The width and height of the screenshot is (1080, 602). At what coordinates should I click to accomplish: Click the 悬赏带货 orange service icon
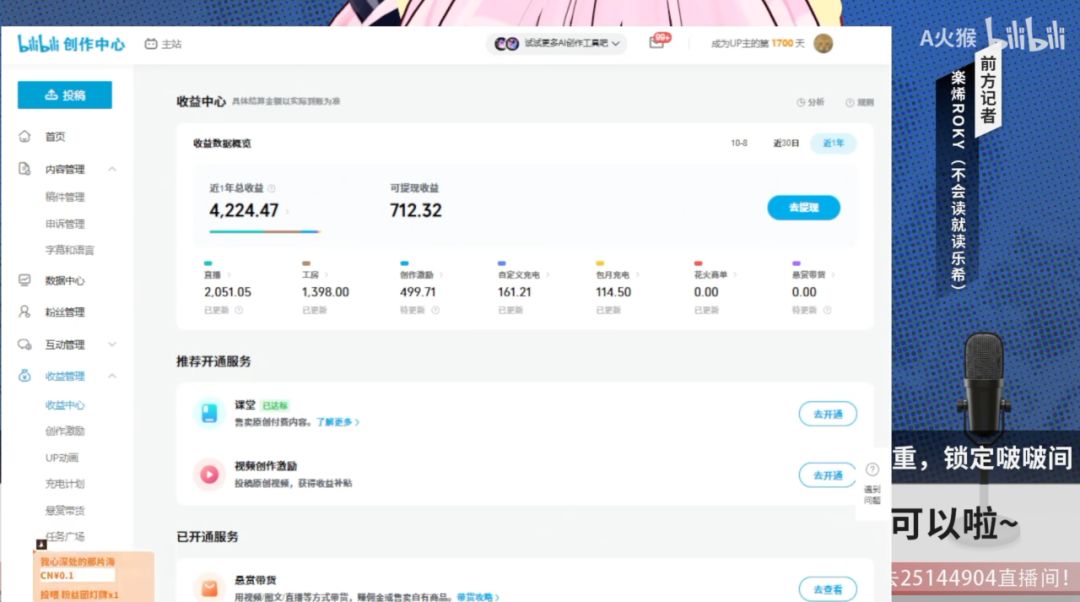[209, 588]
